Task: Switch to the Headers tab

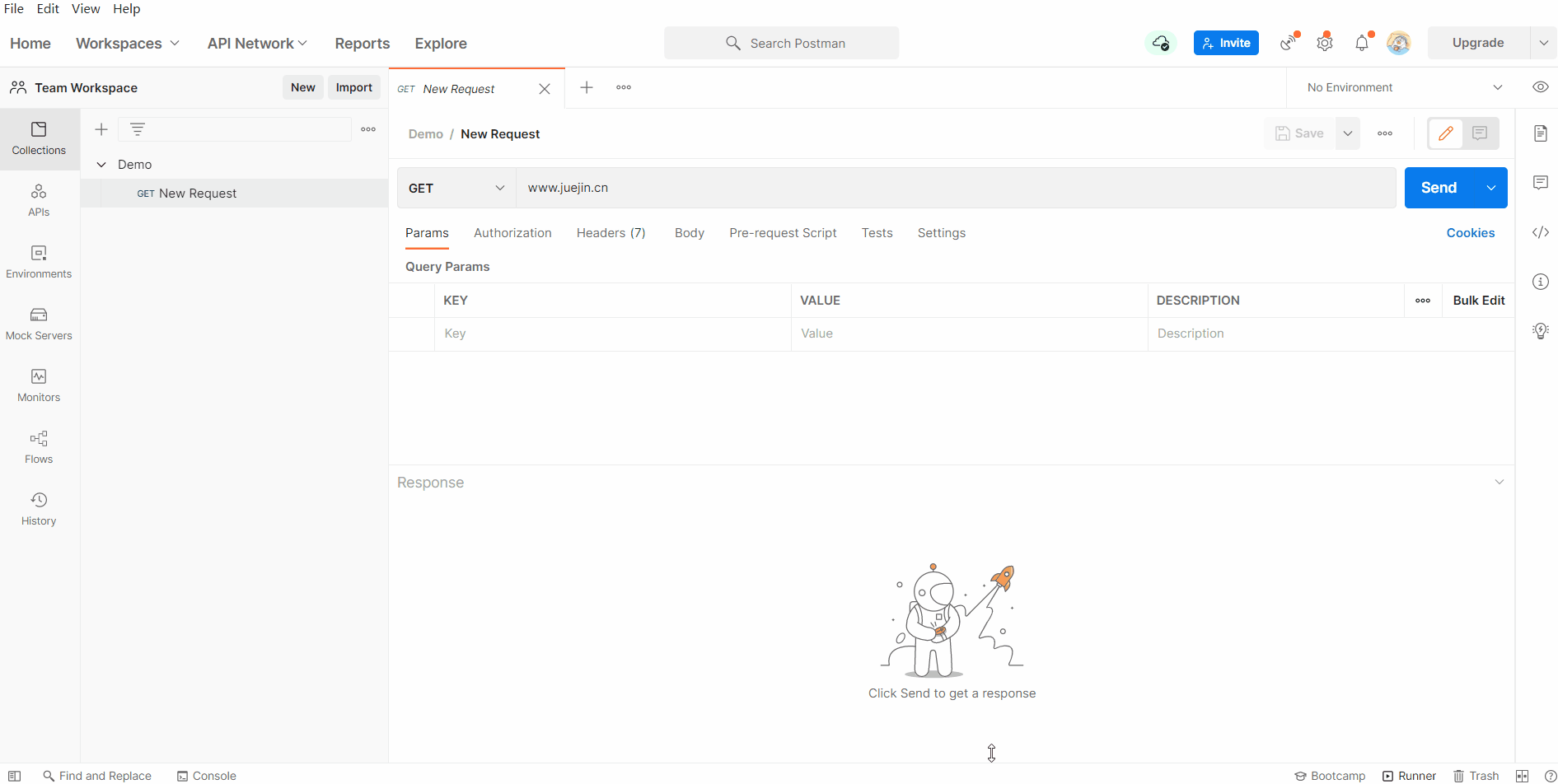Action: 611,233
